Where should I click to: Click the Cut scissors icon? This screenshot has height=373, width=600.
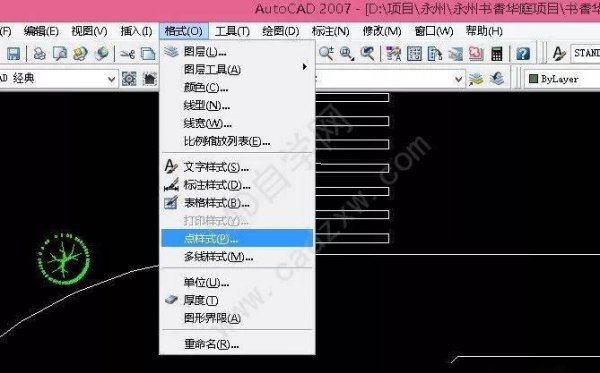[x=127, y=54]
